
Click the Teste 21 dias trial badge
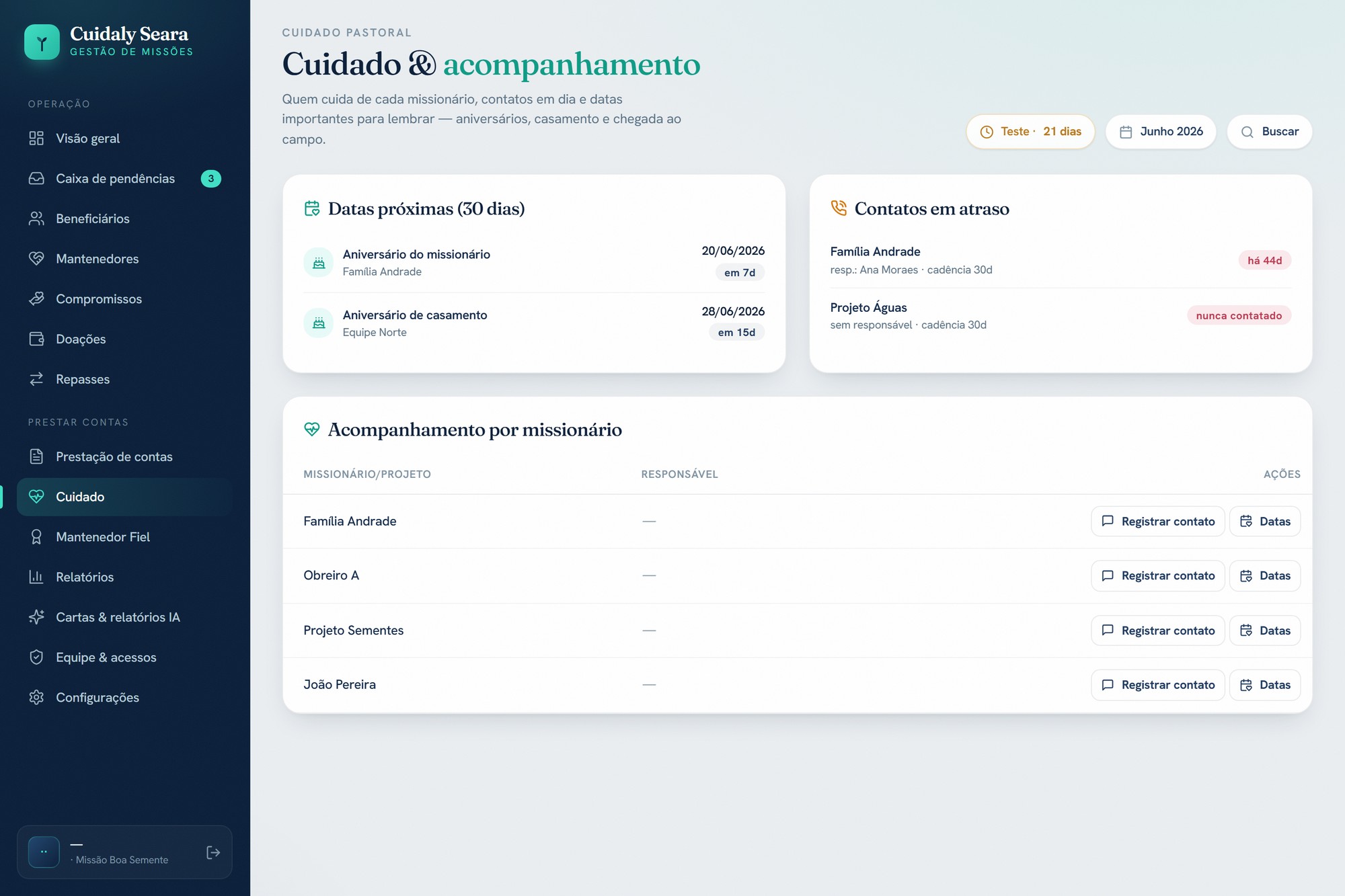point(1030,132)
